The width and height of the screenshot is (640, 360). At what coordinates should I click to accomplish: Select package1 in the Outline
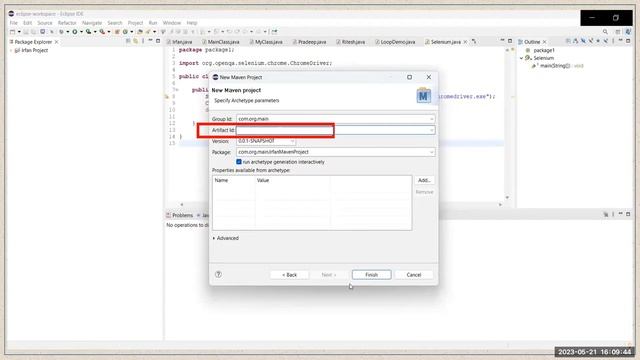pos(544,50)
